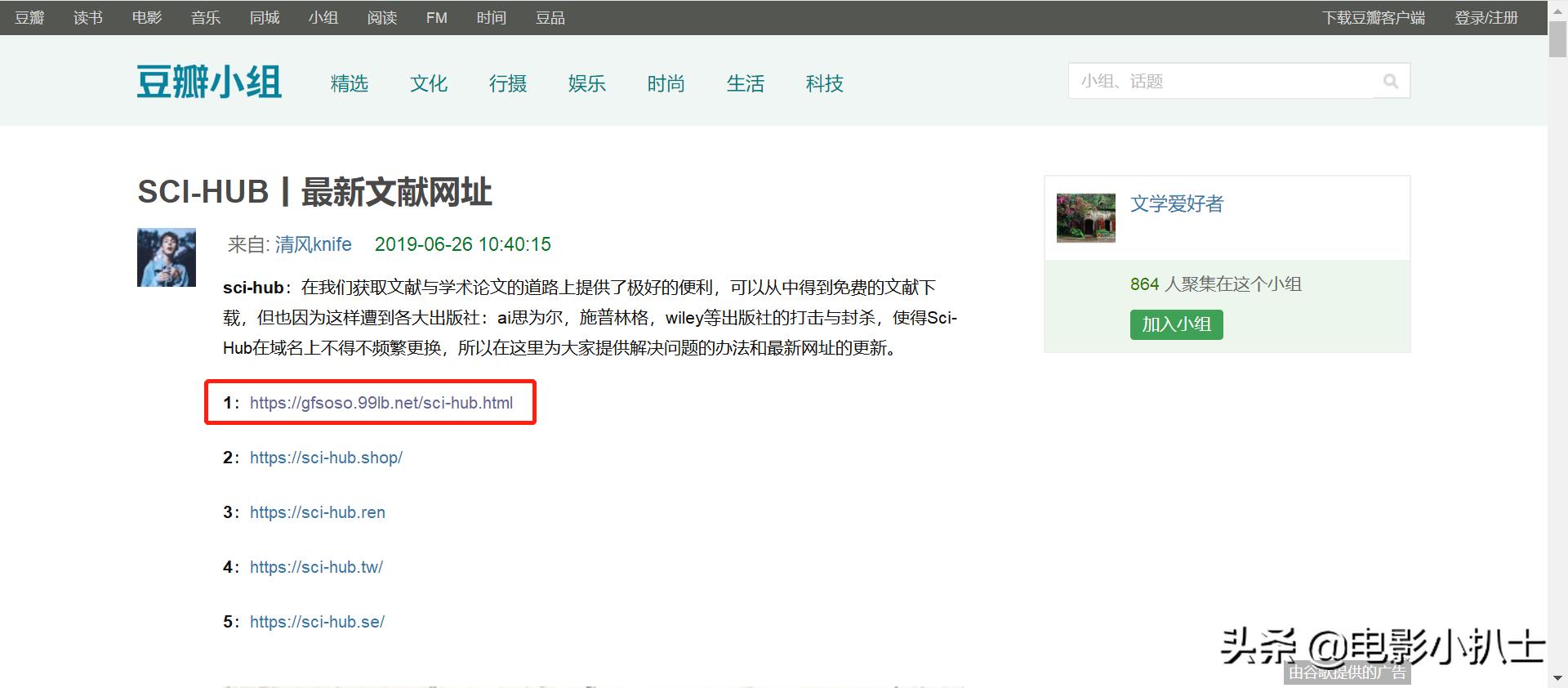1568x688 pixels.
Task: Select the 娱乐 category tab
Action: point(587,83)
